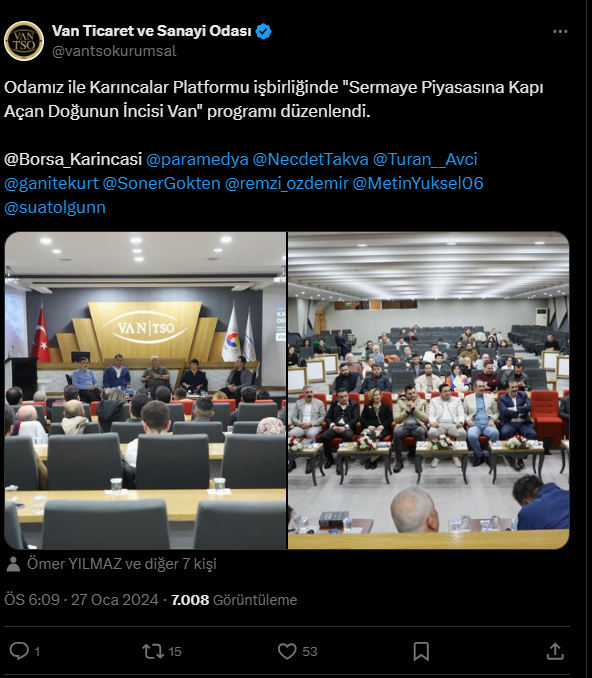Image resolution: width=592 pixels, height=678 pixels.
Task: Open the @NecdetTakva mention
Action: point(310,160)
